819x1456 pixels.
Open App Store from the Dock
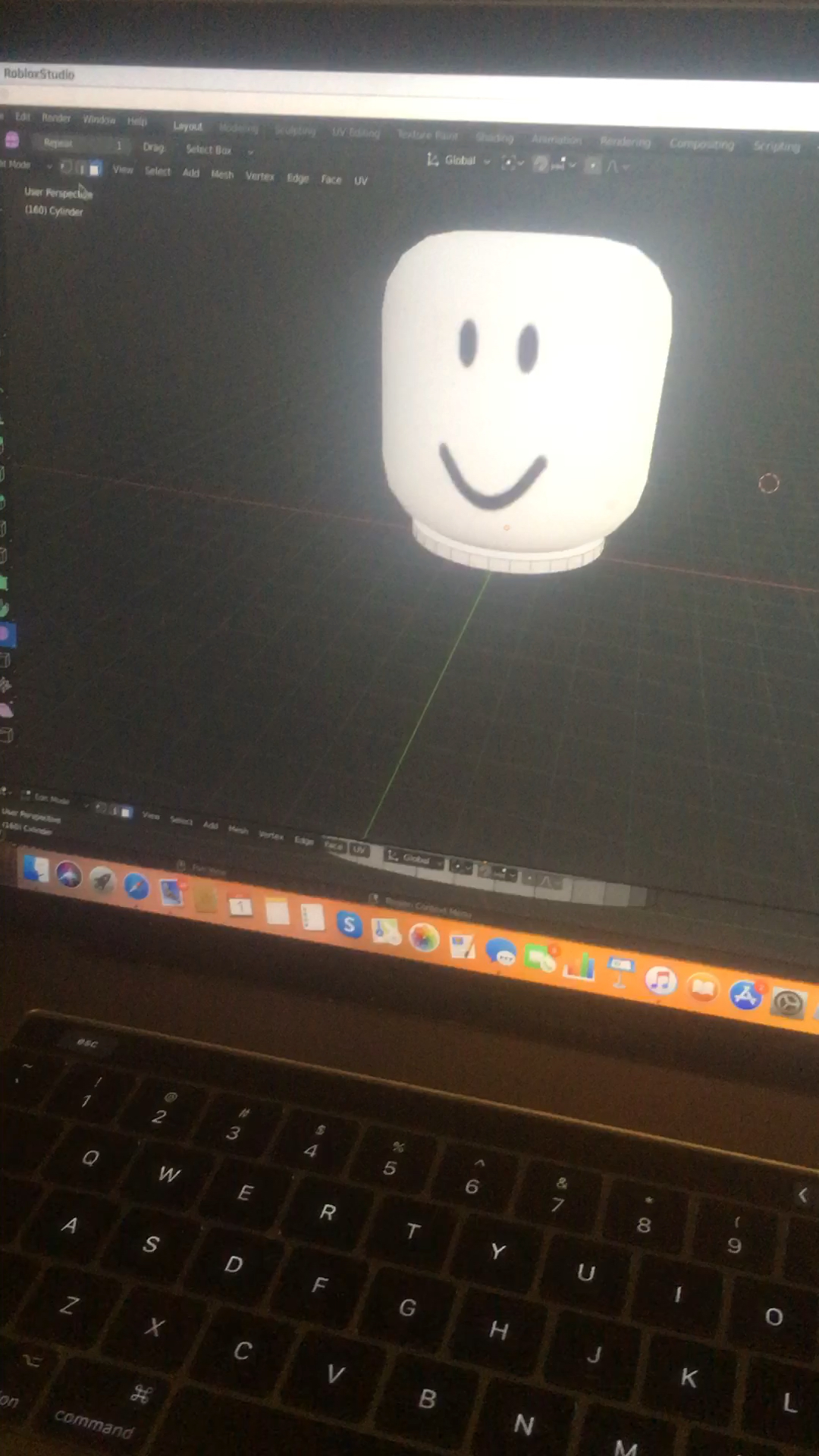pos(745,995)
